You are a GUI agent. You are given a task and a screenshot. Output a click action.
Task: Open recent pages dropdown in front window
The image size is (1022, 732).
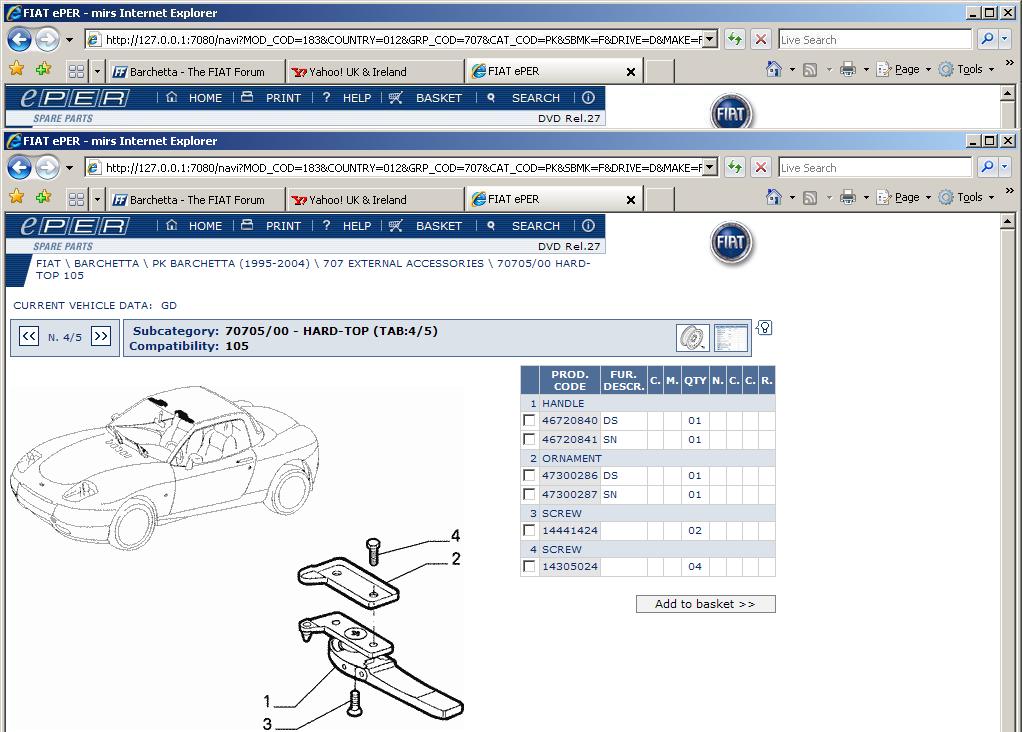click(x=69, y=168)
